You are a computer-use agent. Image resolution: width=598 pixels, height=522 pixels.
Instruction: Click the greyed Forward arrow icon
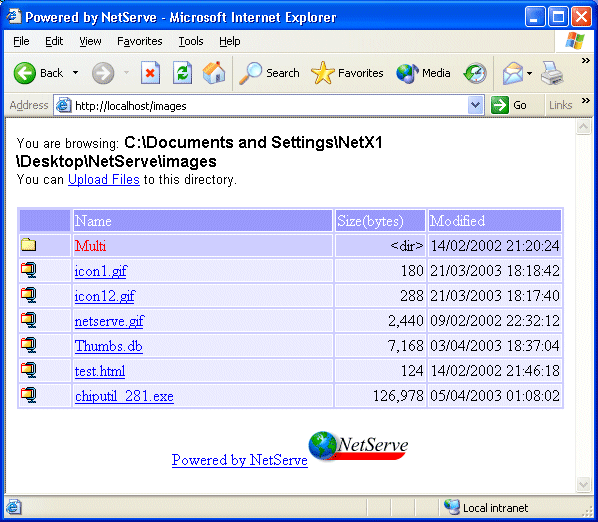pyautogui.click(x=103, y=73)
